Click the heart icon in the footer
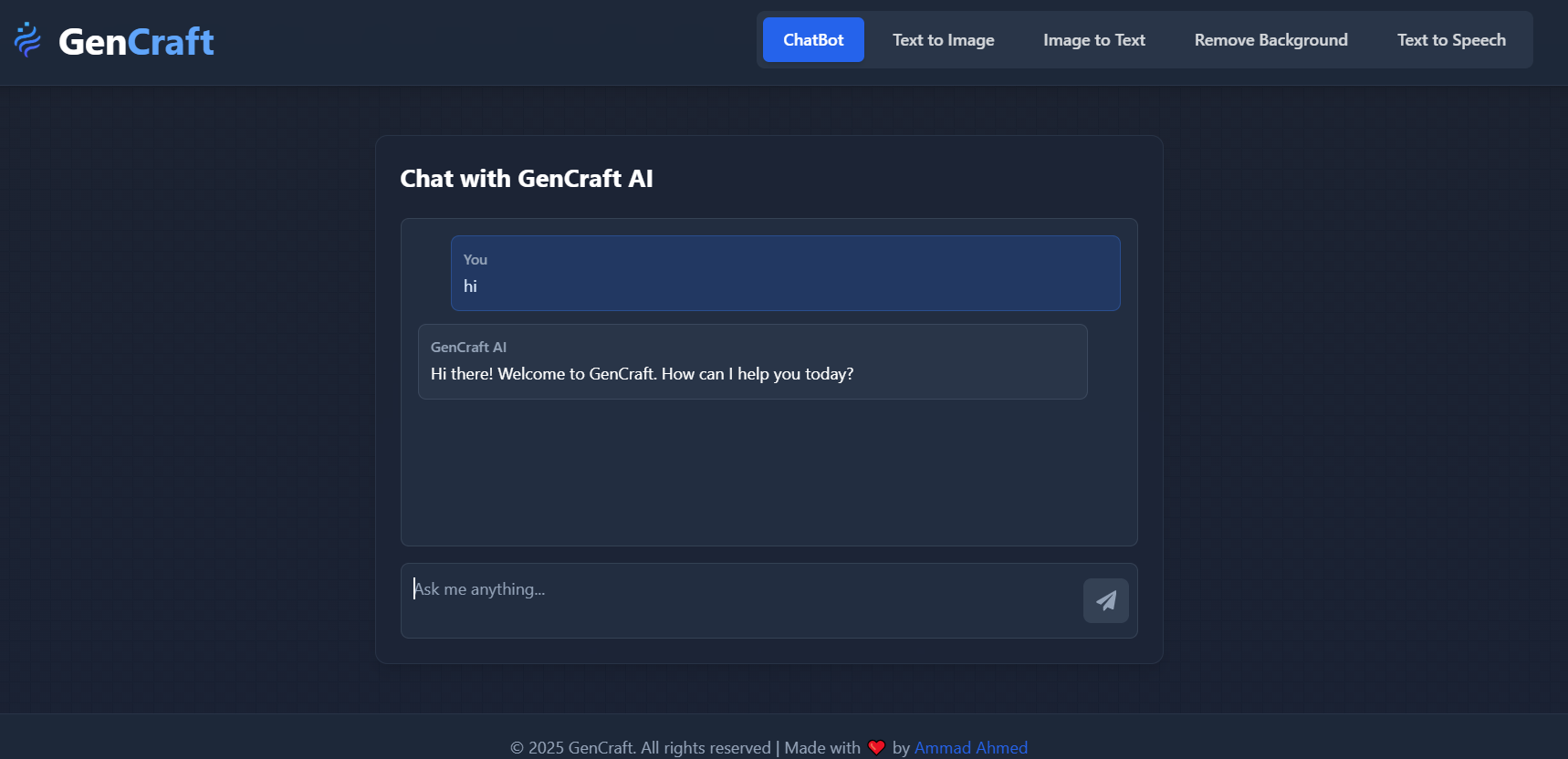The image size is (1568, 759). pos(876,746)
